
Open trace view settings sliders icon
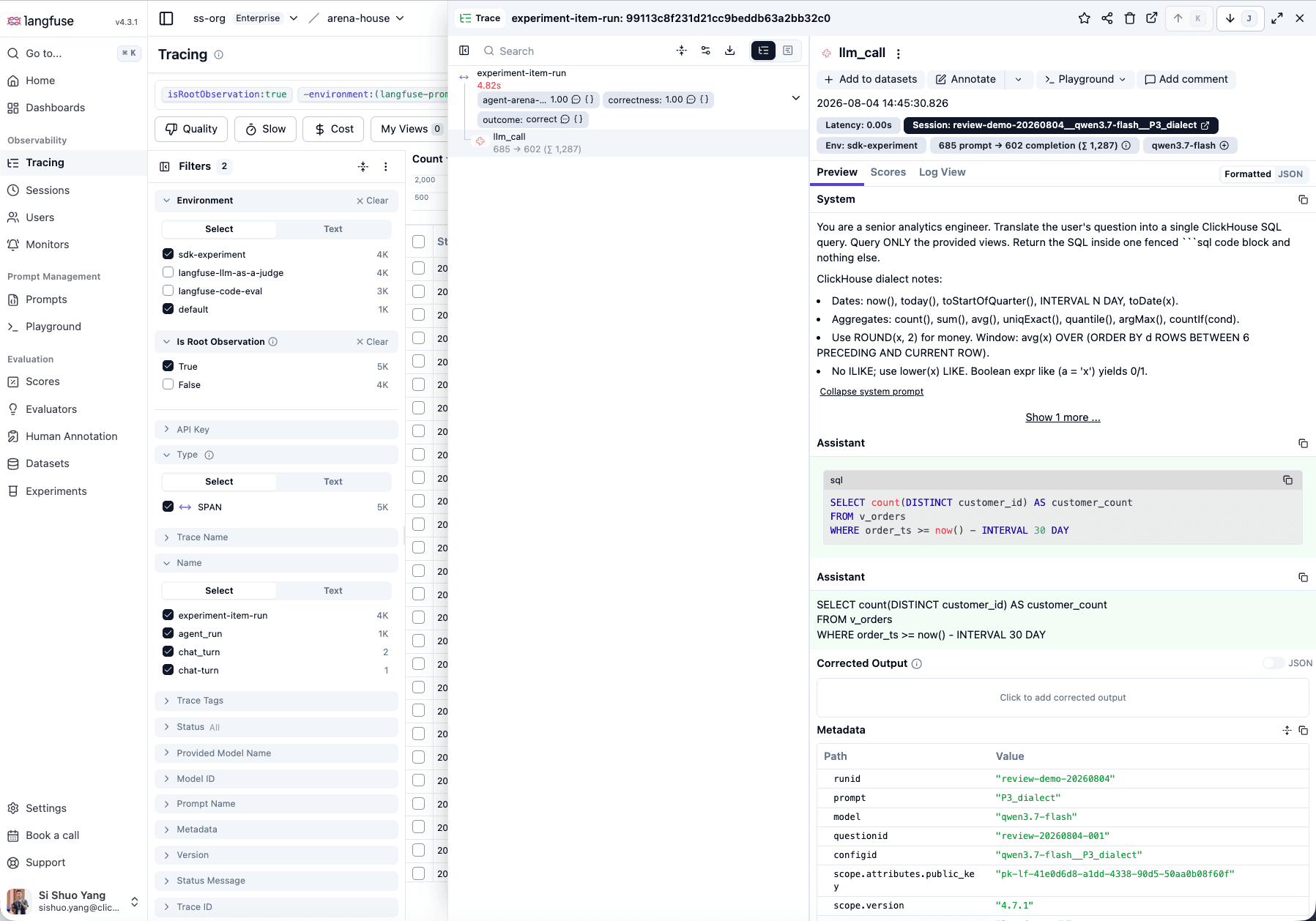click(706, 51)
